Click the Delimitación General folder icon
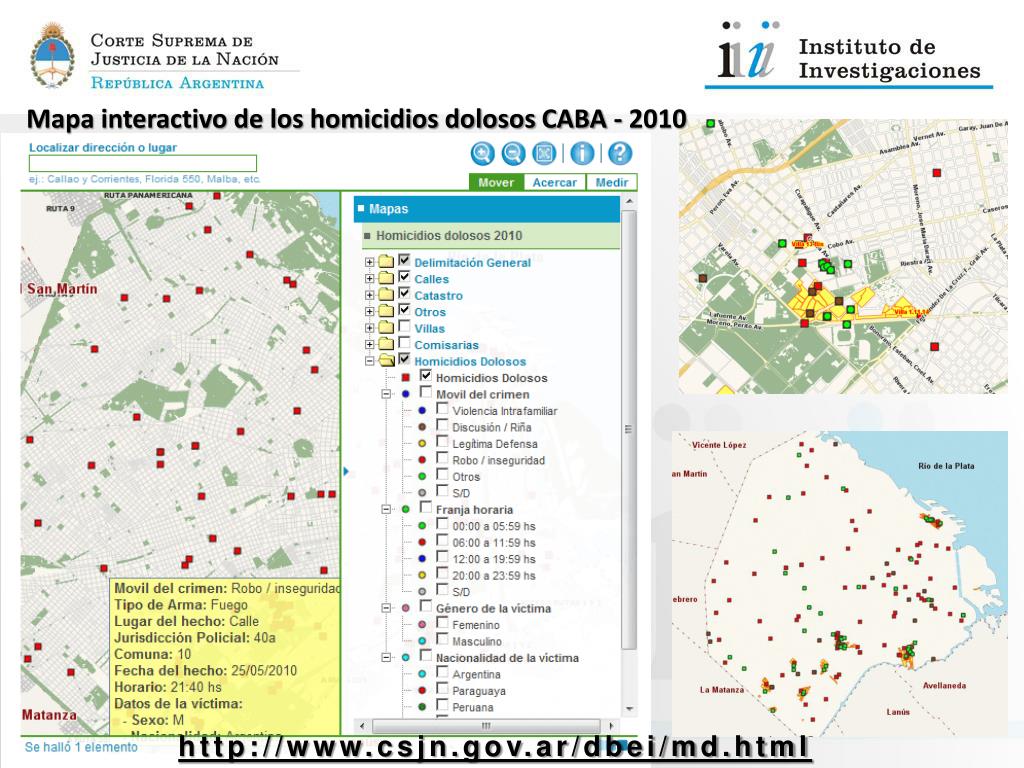Image resolution: width=1024 pixels, height=768 pixels. (x=386, y=262)
